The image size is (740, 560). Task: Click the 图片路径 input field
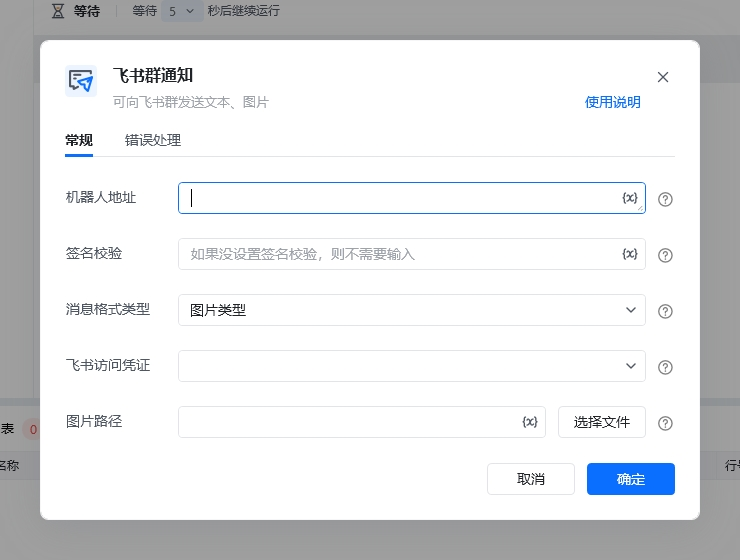coord(362,422)
